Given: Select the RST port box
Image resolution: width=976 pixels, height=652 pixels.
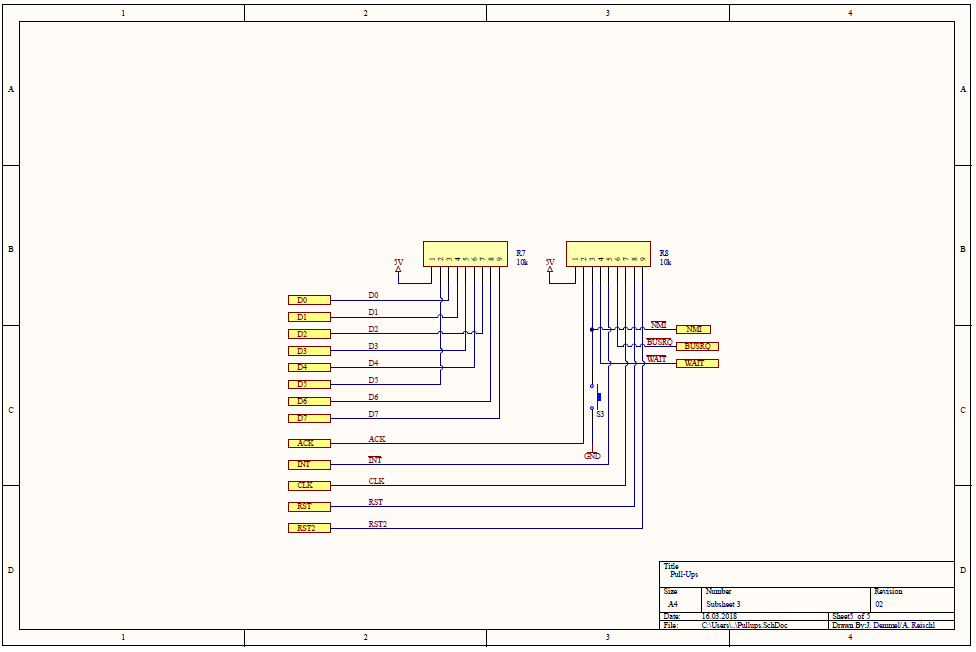Looking at the screenshot, I should [309, 506].
